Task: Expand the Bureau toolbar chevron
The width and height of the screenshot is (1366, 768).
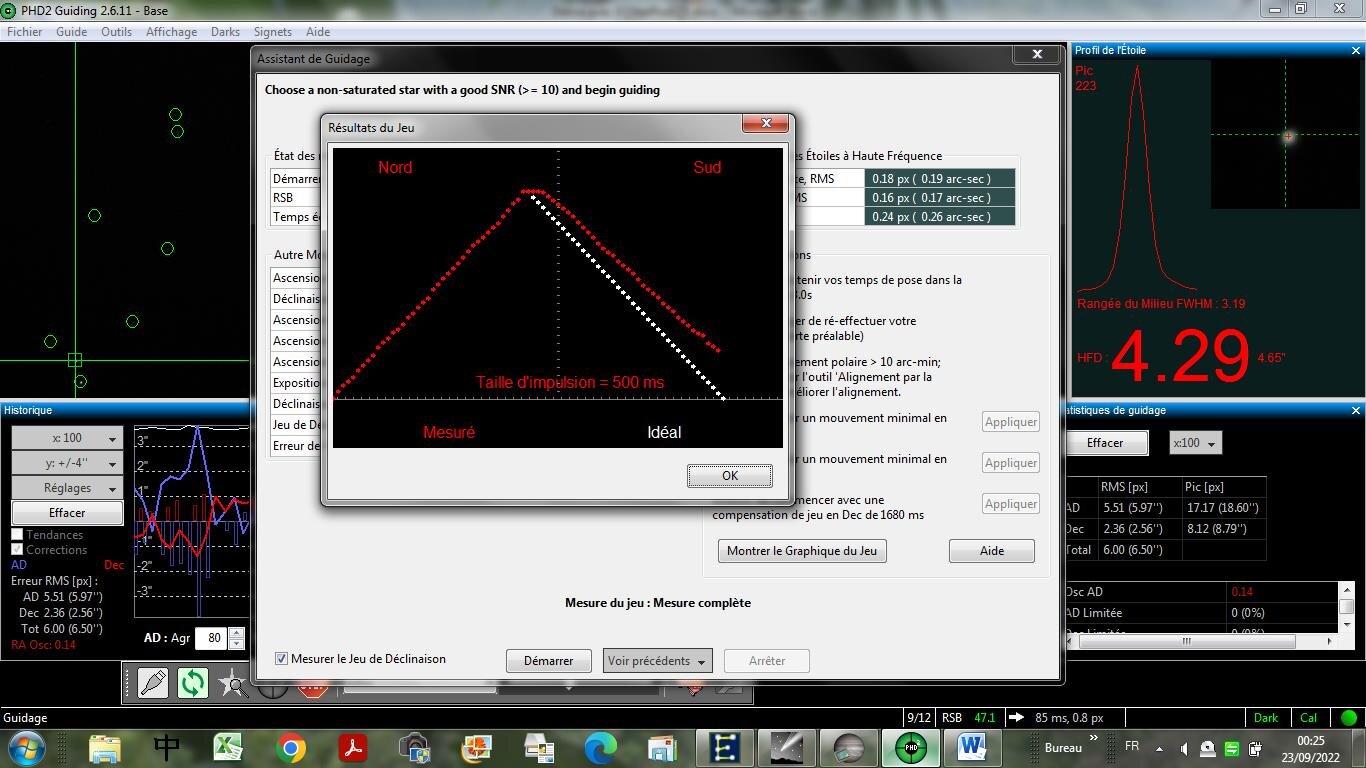Action: [1094, 739]
